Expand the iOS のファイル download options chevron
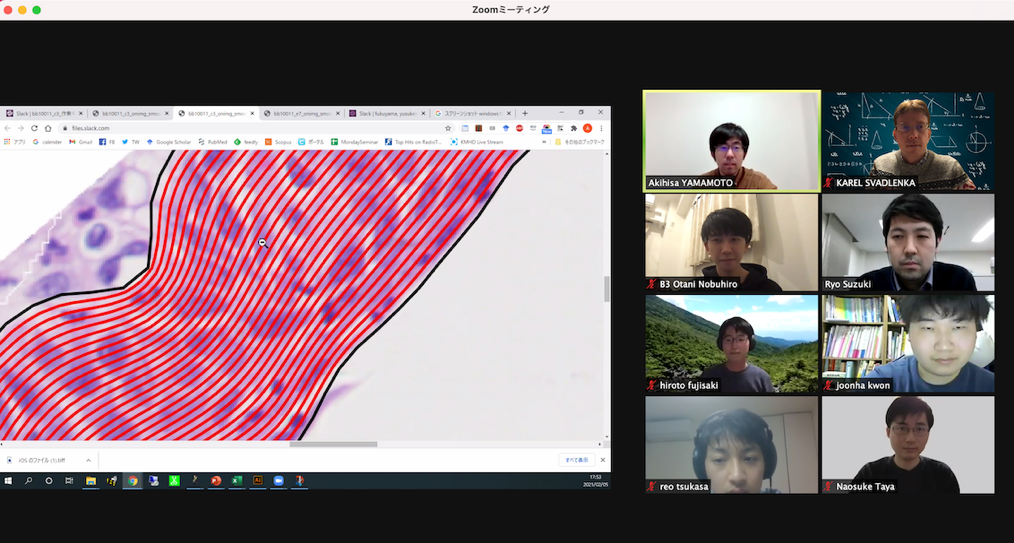Image resolution: width=1014 pixels, height=543 pixels. (89, 460)
